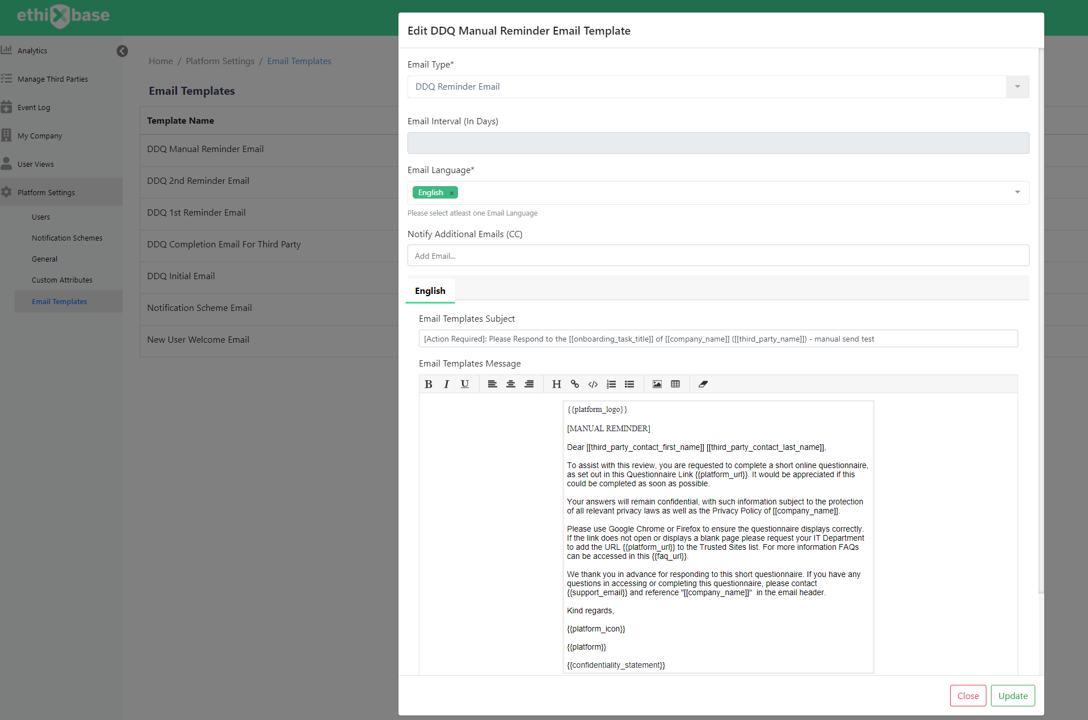This screenshot has width=1088, height=720.
Task: Open the Email Type dropdown arrow
Action: (x=1017, y=87)
